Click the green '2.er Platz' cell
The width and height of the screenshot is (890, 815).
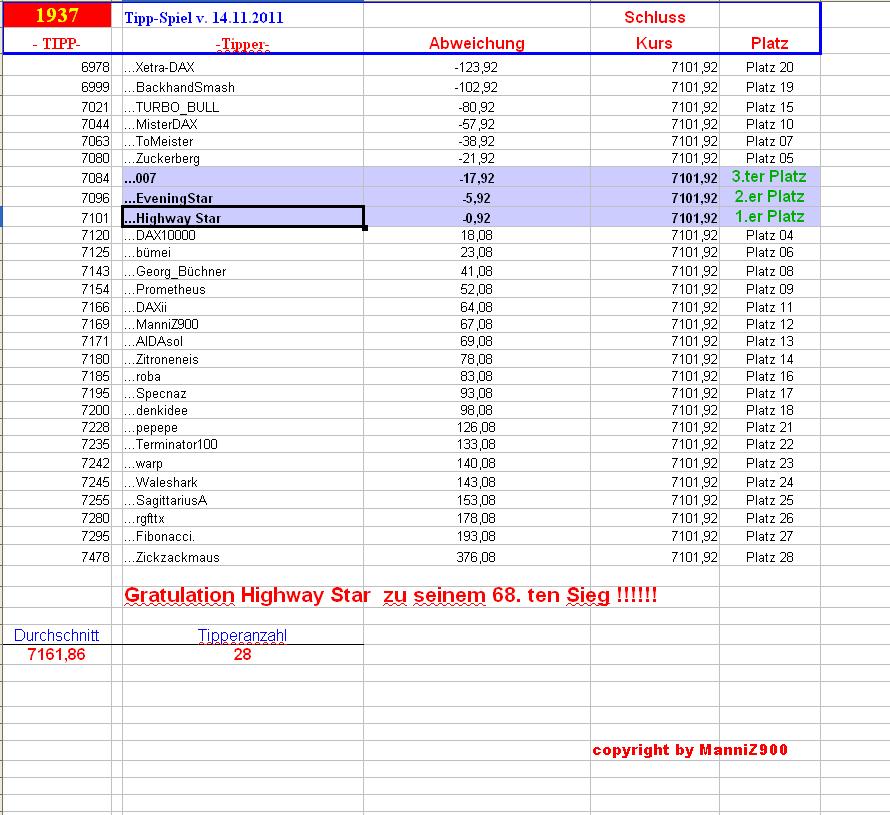tap(770, 197)
